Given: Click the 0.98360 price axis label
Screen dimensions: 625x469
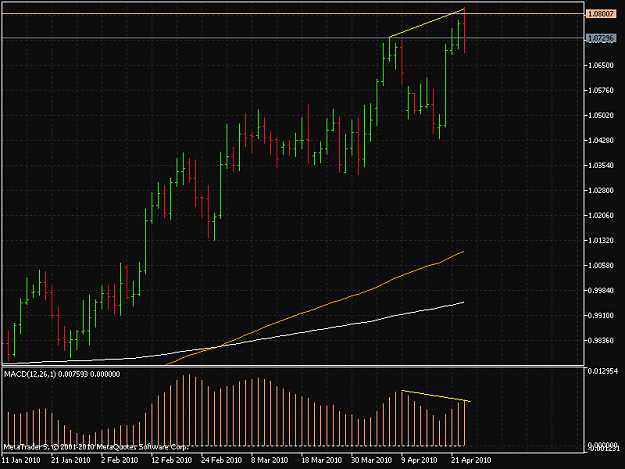Looking at the screenshot, I should pyautogui.click(x=601, y=341).
